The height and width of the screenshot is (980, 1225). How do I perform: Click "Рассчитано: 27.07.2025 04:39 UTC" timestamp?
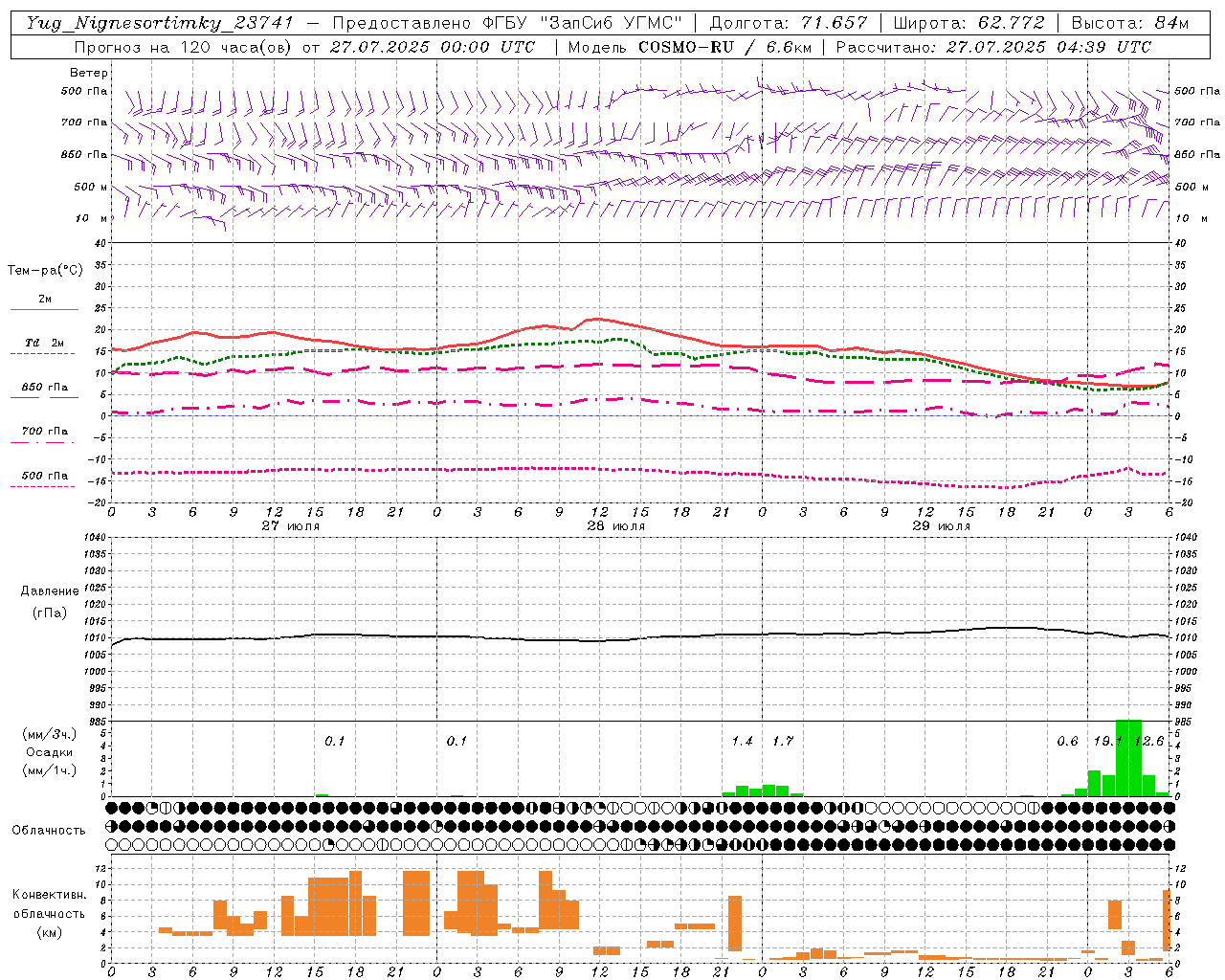993,47
